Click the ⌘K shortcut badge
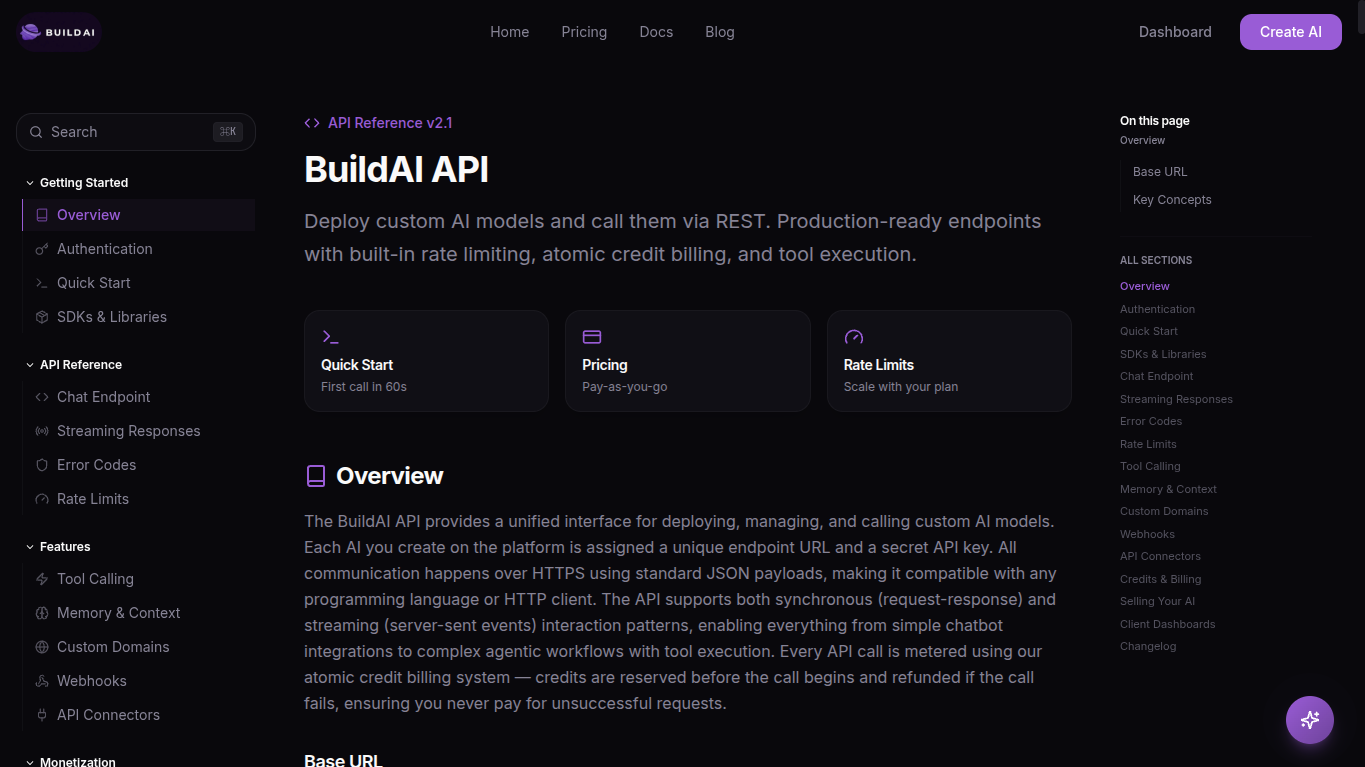 click(x=228, y=132)
